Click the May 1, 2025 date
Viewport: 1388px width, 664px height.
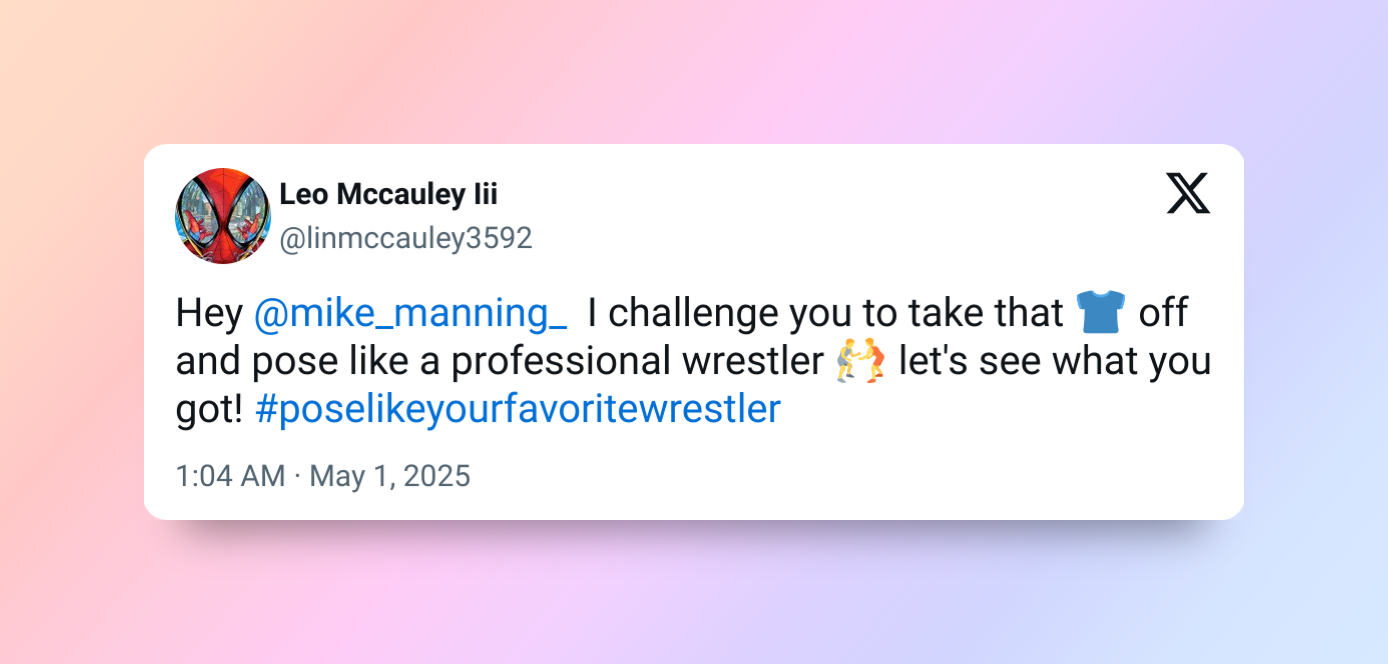[390, 476]
